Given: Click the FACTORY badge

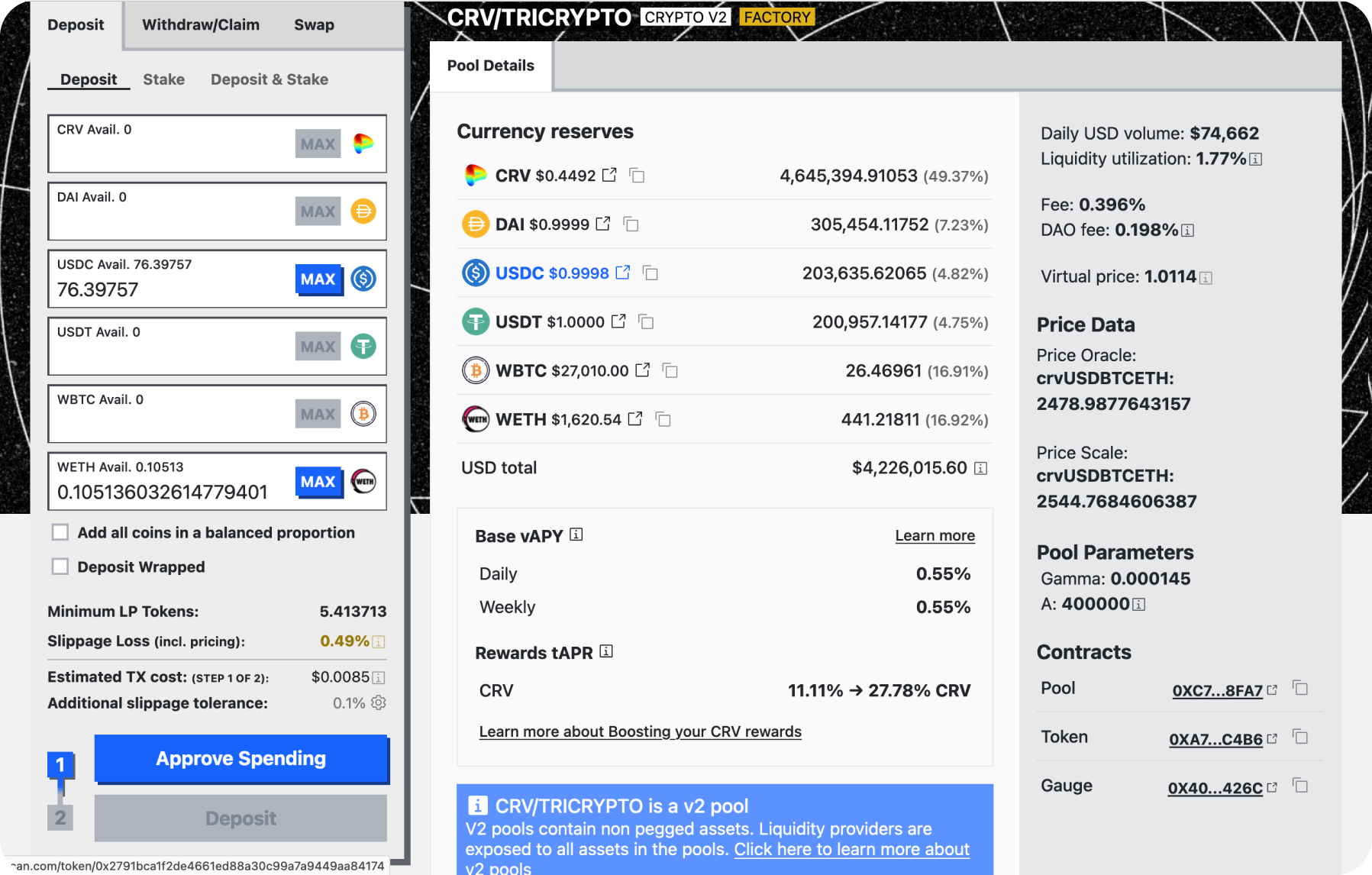Looking at the screenshot, I should point(777,17).
